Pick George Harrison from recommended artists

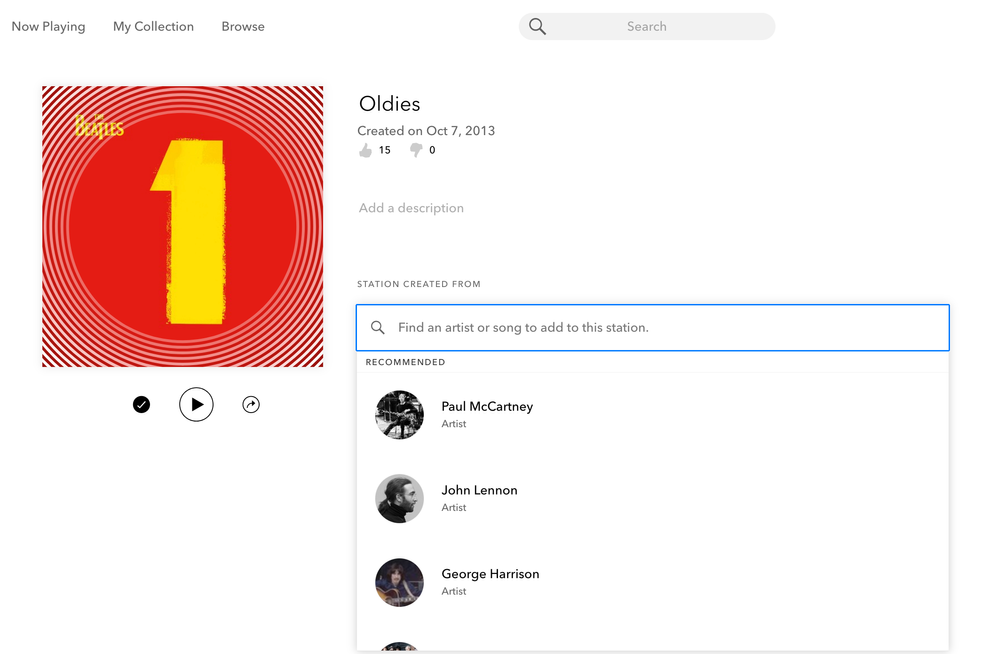490,575
